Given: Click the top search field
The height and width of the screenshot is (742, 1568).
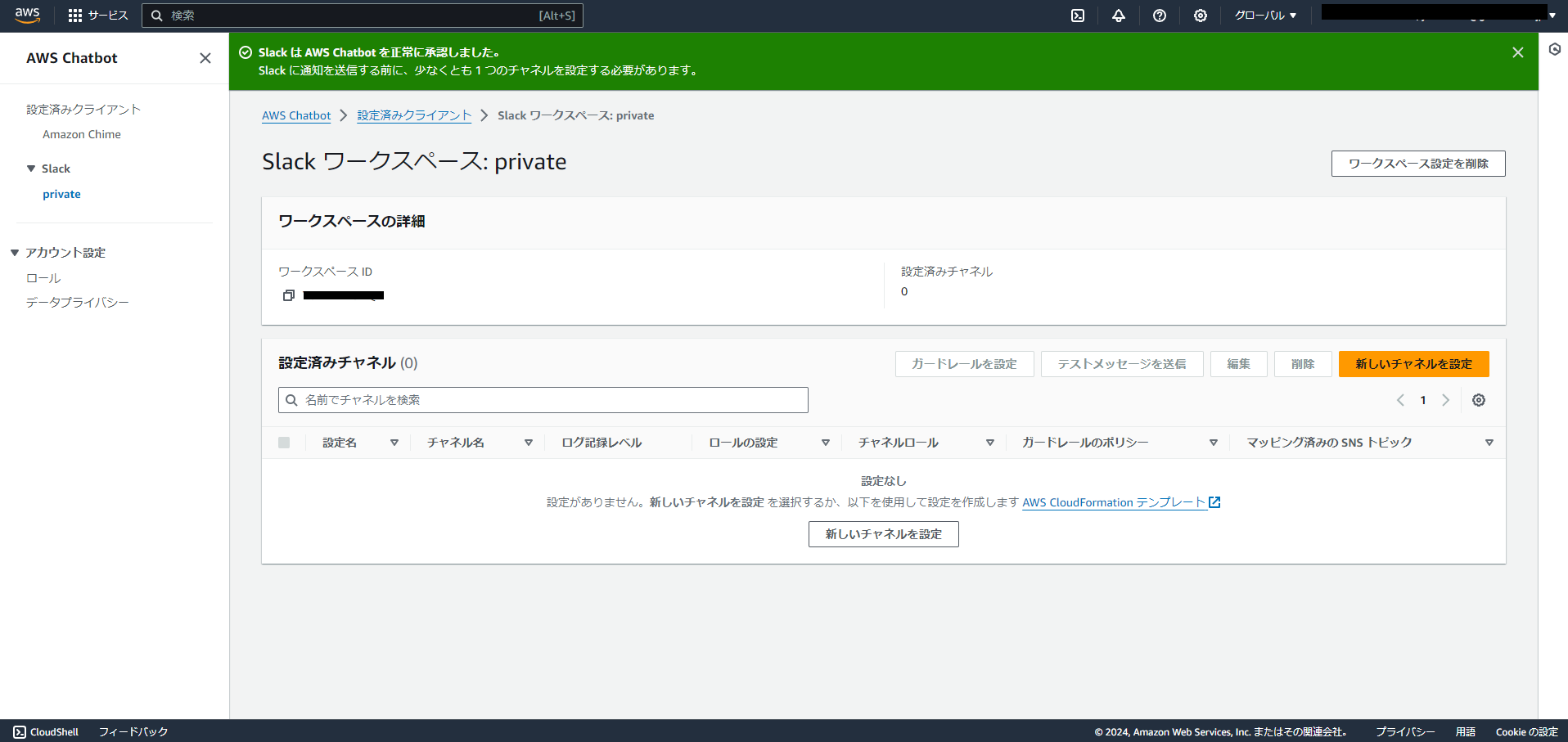Looking at the screenshot, I should (363, 16).
